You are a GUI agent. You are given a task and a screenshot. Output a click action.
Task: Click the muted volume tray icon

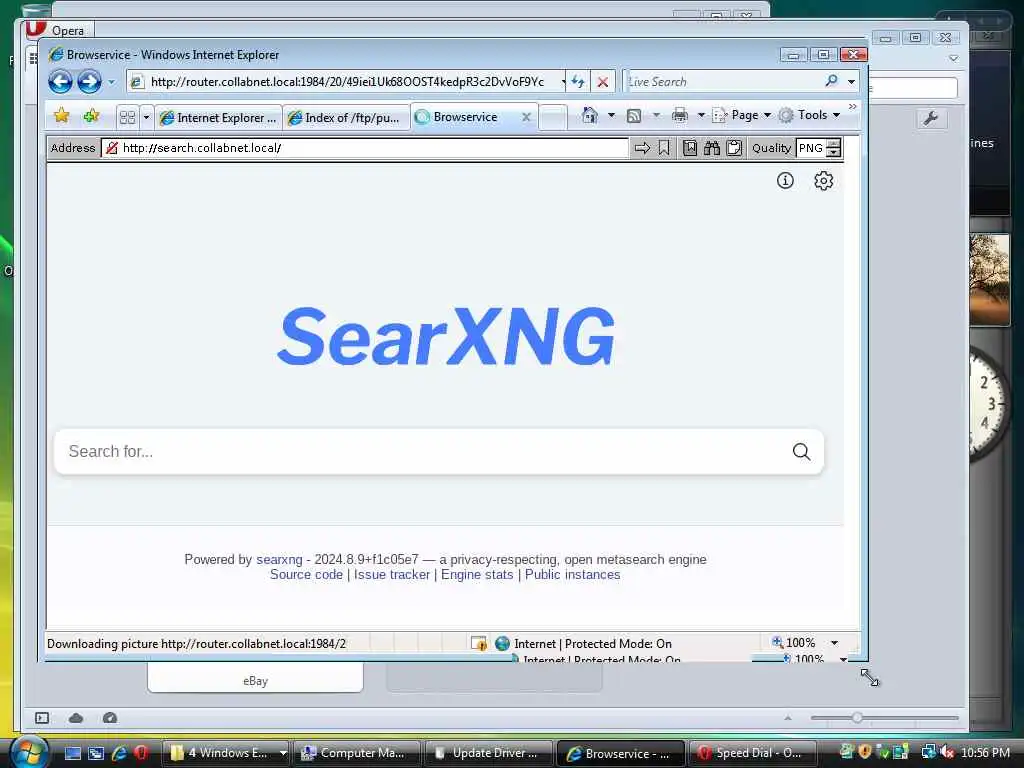pyautogui.click(x=948, y=753)
